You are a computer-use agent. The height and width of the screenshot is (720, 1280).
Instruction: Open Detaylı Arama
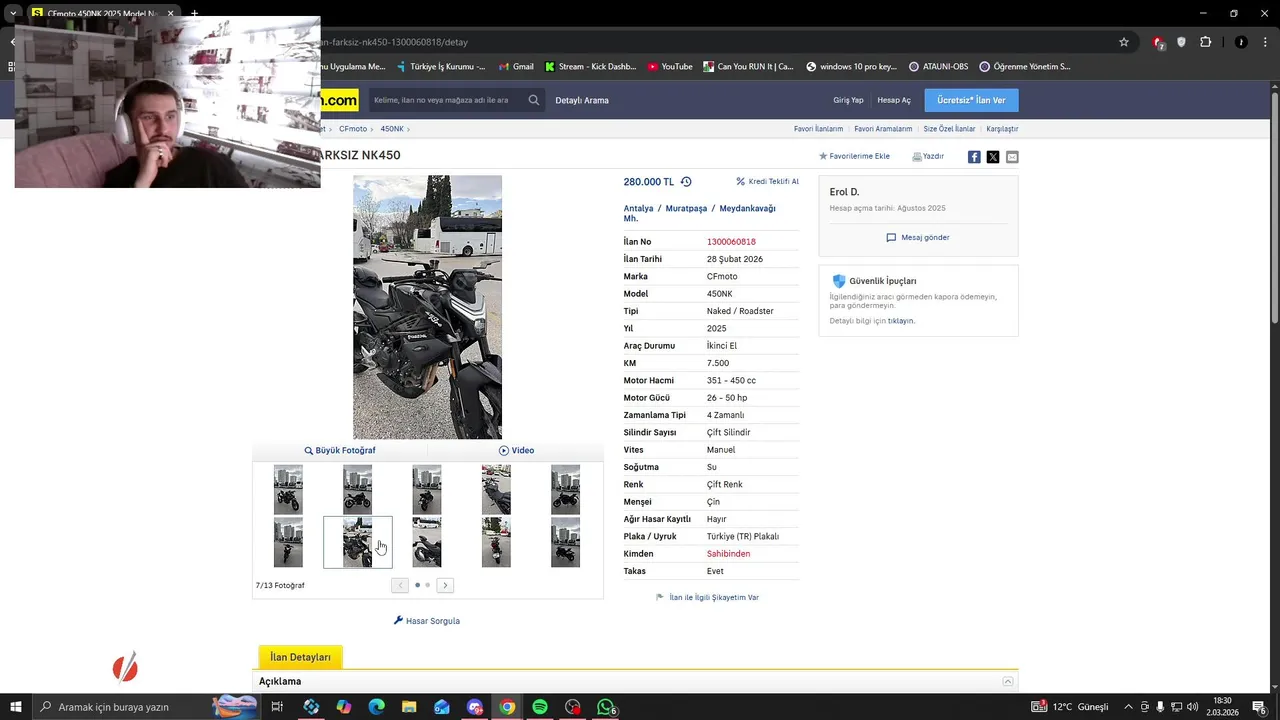[x=582, y=100]
